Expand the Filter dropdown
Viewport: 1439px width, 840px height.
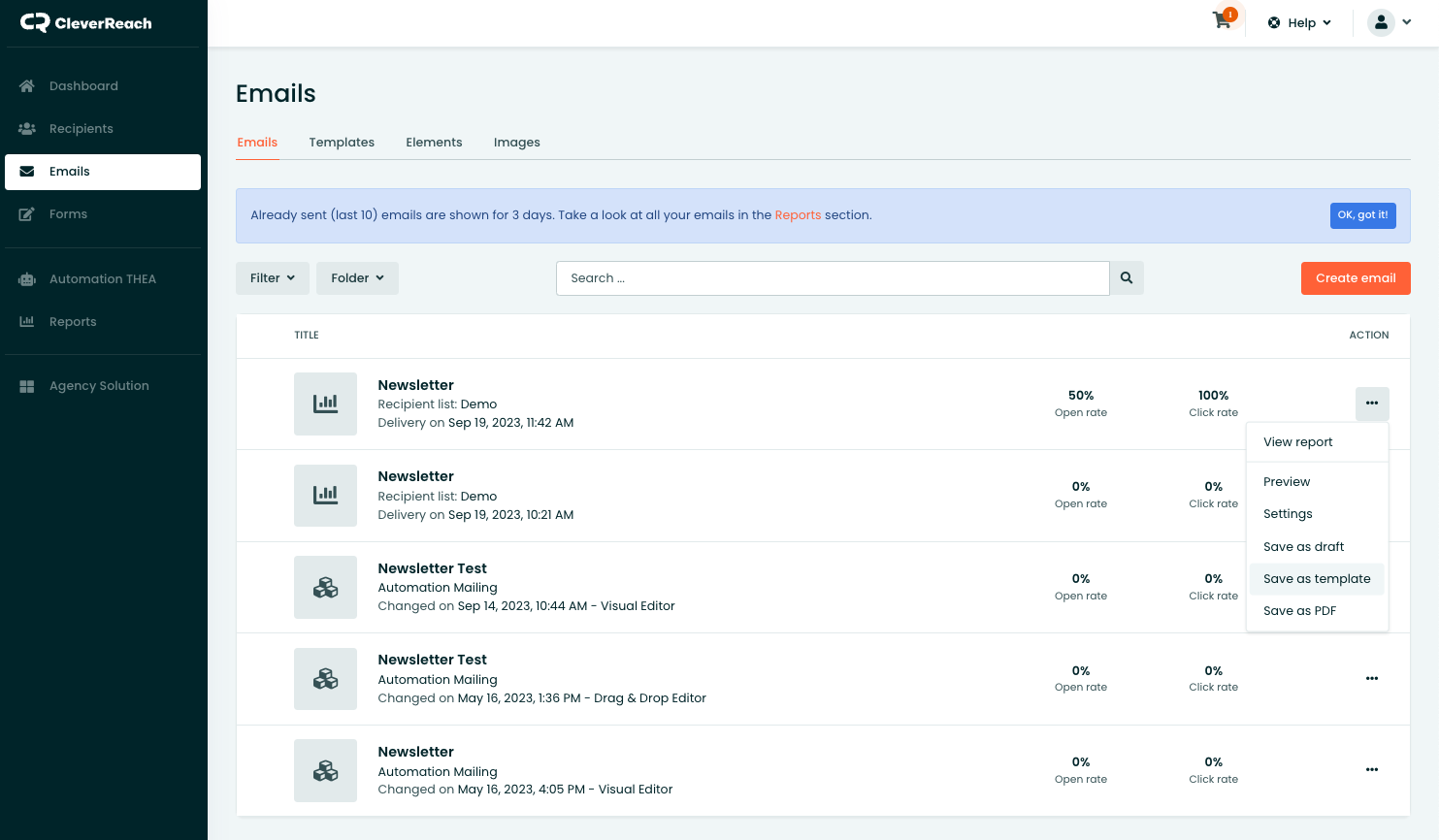(273, 277)
